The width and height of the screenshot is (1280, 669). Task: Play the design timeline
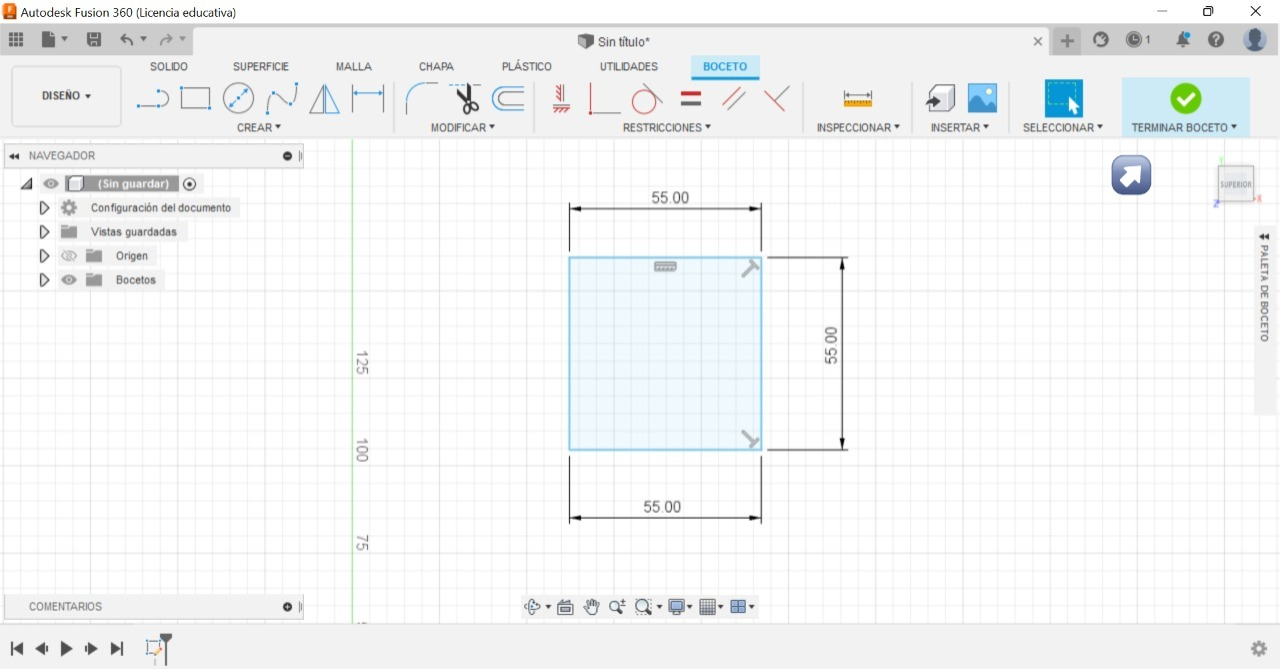pyautogui.click(x=66, y=649)
